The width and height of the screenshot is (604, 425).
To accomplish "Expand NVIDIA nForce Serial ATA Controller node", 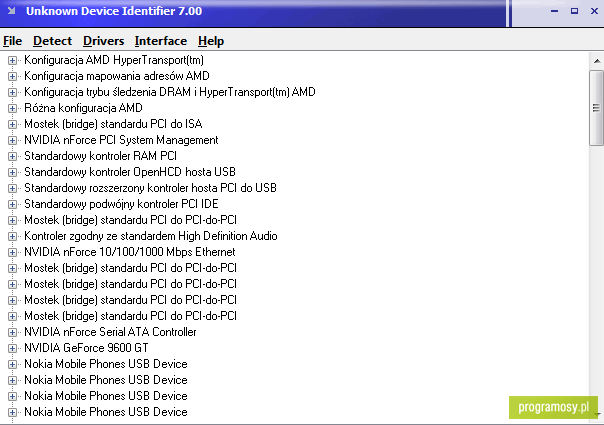I will tap(12, 332).
